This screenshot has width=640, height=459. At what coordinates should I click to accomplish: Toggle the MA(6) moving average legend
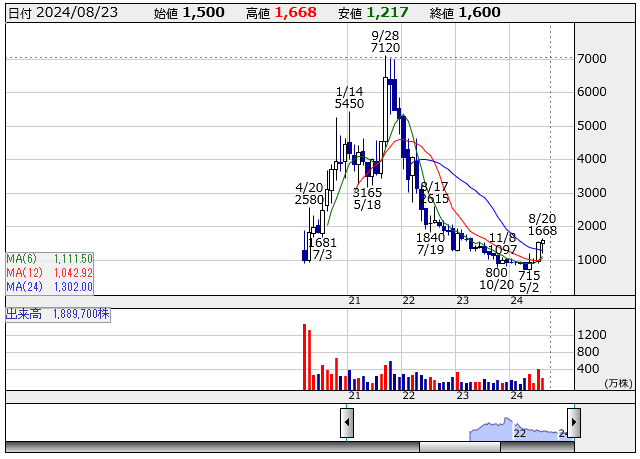point(49,258)
